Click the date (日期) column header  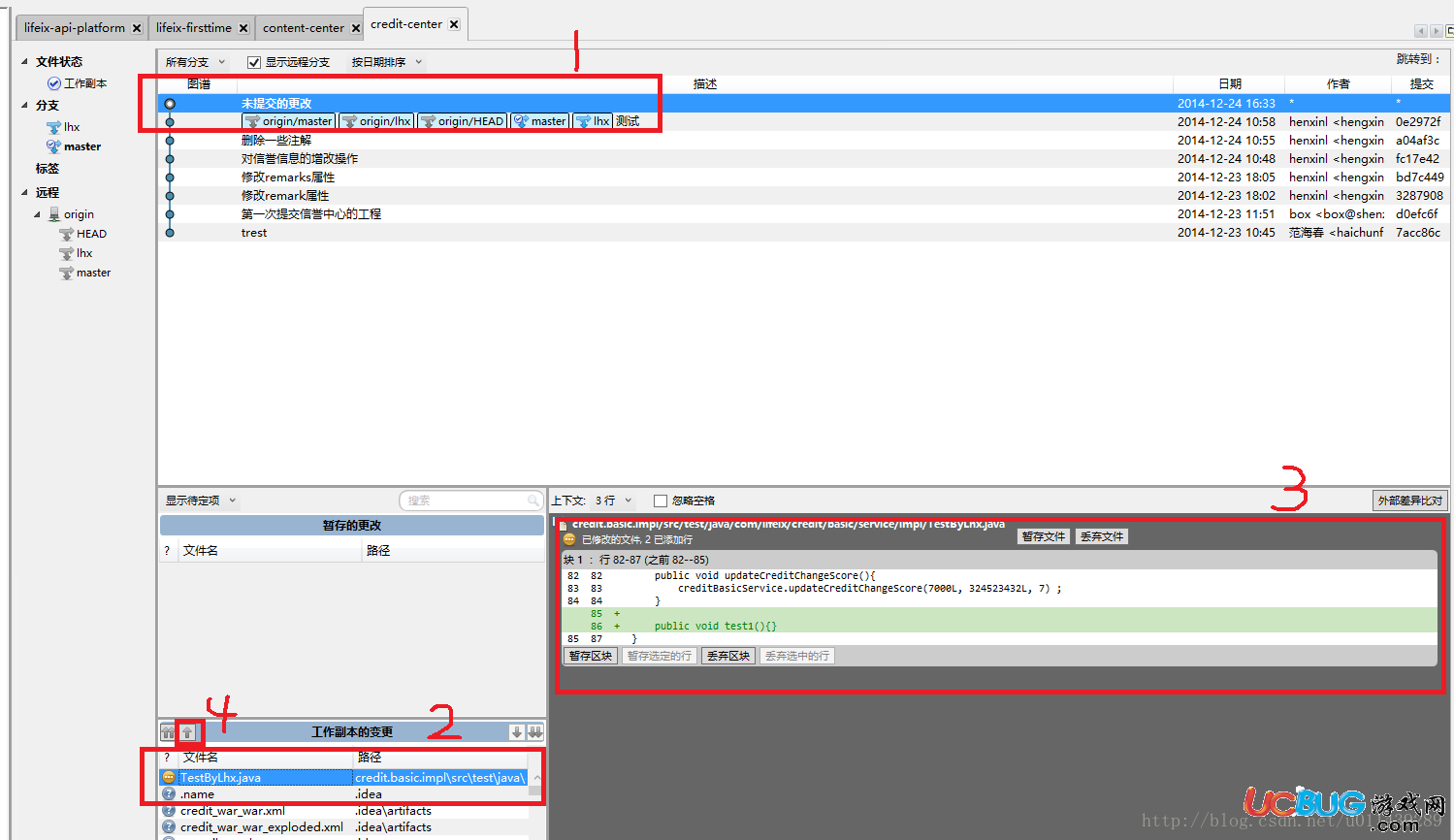pyautogui.click(x=1229, y=84)
